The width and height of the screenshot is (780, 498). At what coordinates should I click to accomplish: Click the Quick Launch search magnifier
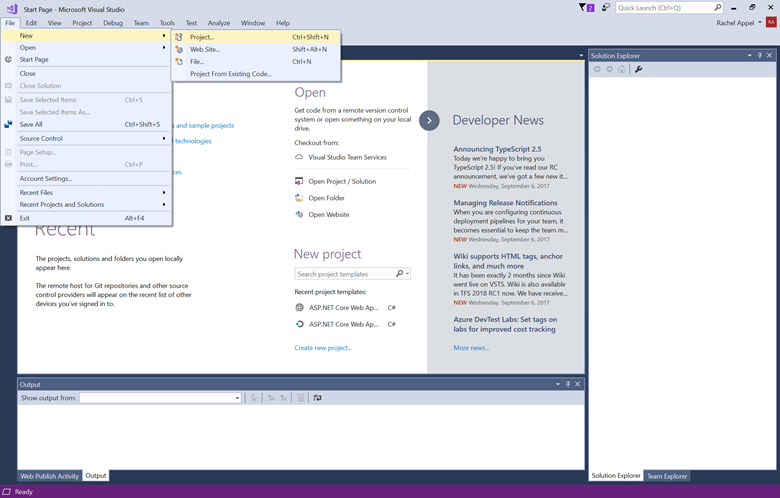718,7
